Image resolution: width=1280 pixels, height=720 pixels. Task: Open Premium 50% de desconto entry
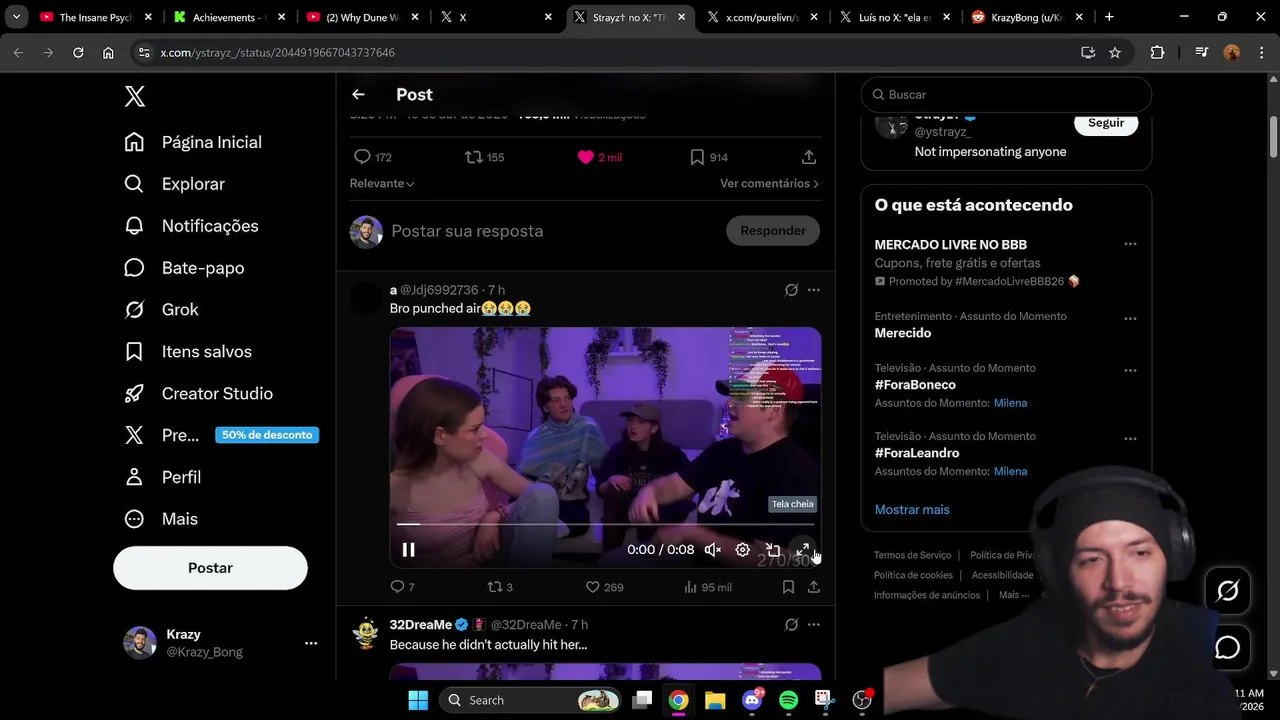click(220, 435)
